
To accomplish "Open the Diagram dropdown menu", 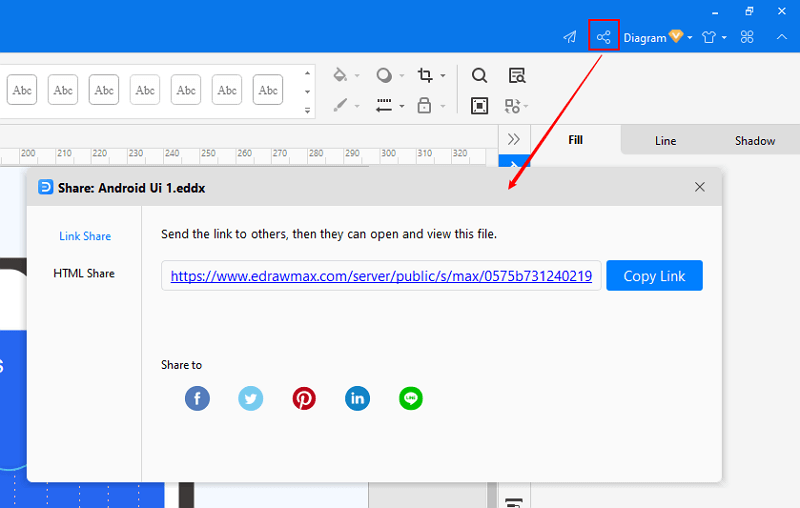I will (658, 37).
